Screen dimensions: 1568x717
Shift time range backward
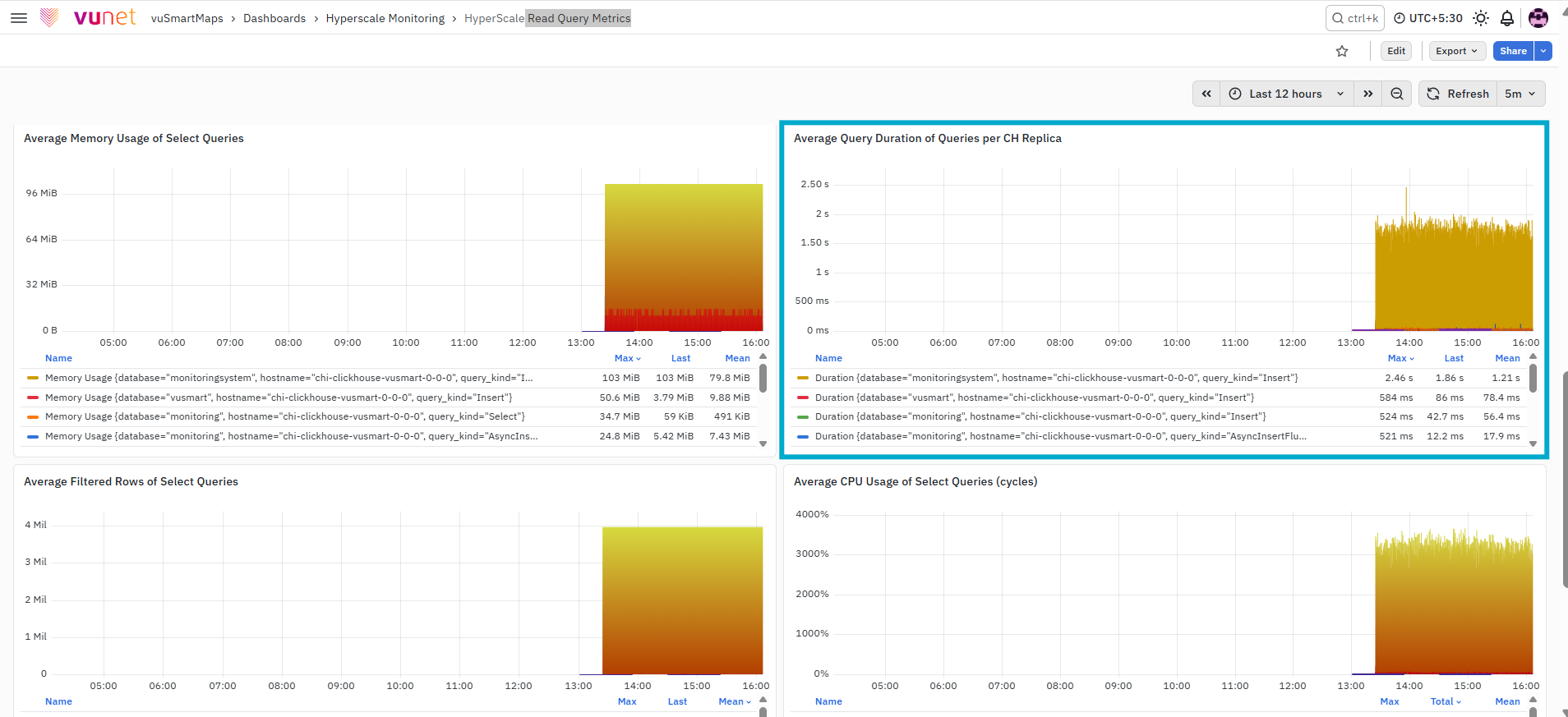[1206, 94]
